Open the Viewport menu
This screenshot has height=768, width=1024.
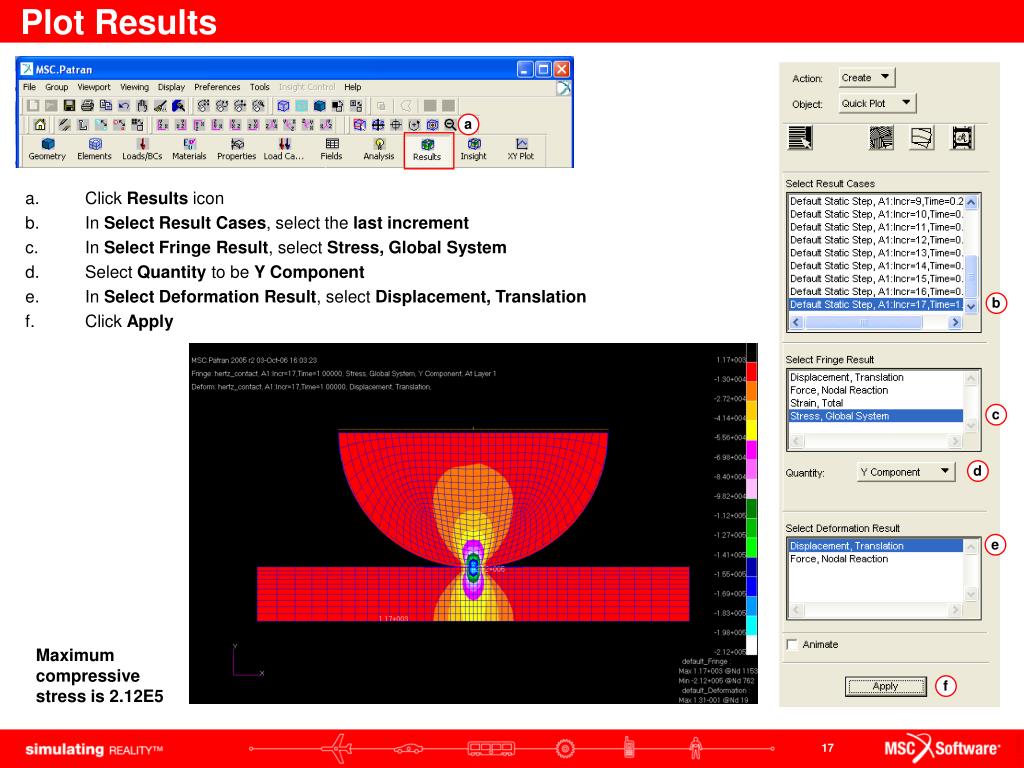(94, 87)
